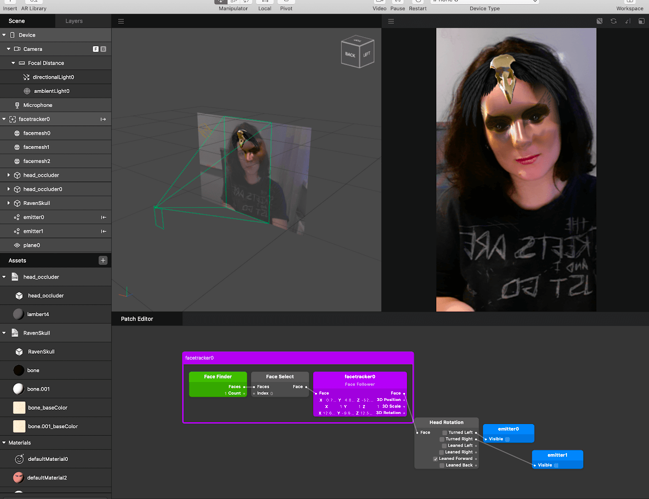Add a new asset with plus button
Screen dimensions: 649x499
103,260
